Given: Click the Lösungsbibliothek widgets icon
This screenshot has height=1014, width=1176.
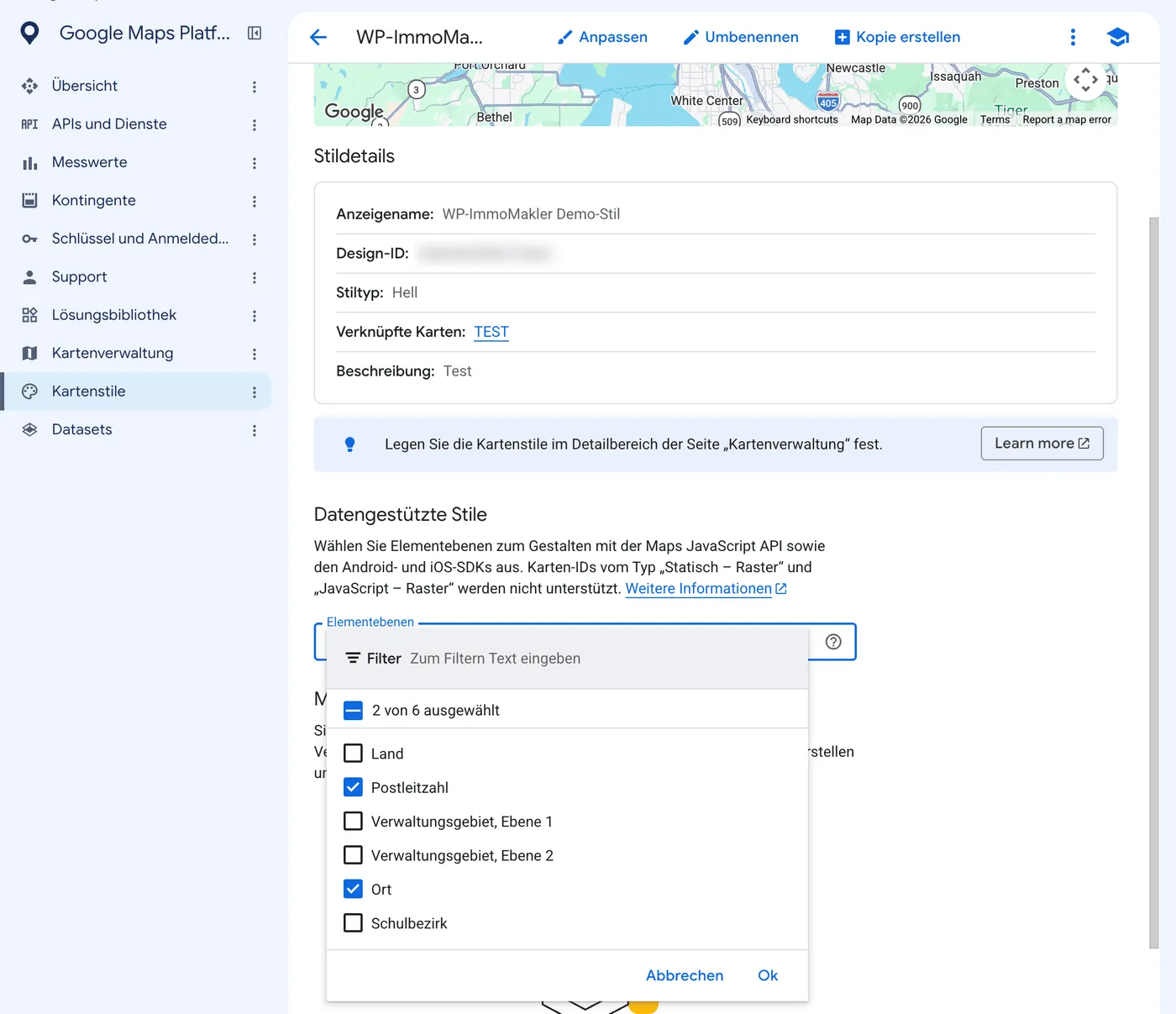Looking at the screenshot, I should tap(29, 315).
